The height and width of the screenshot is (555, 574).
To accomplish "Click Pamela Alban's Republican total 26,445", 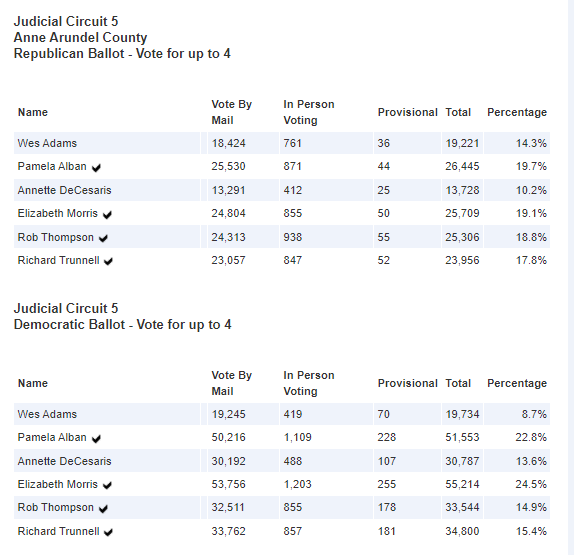I will click(462, 167).
